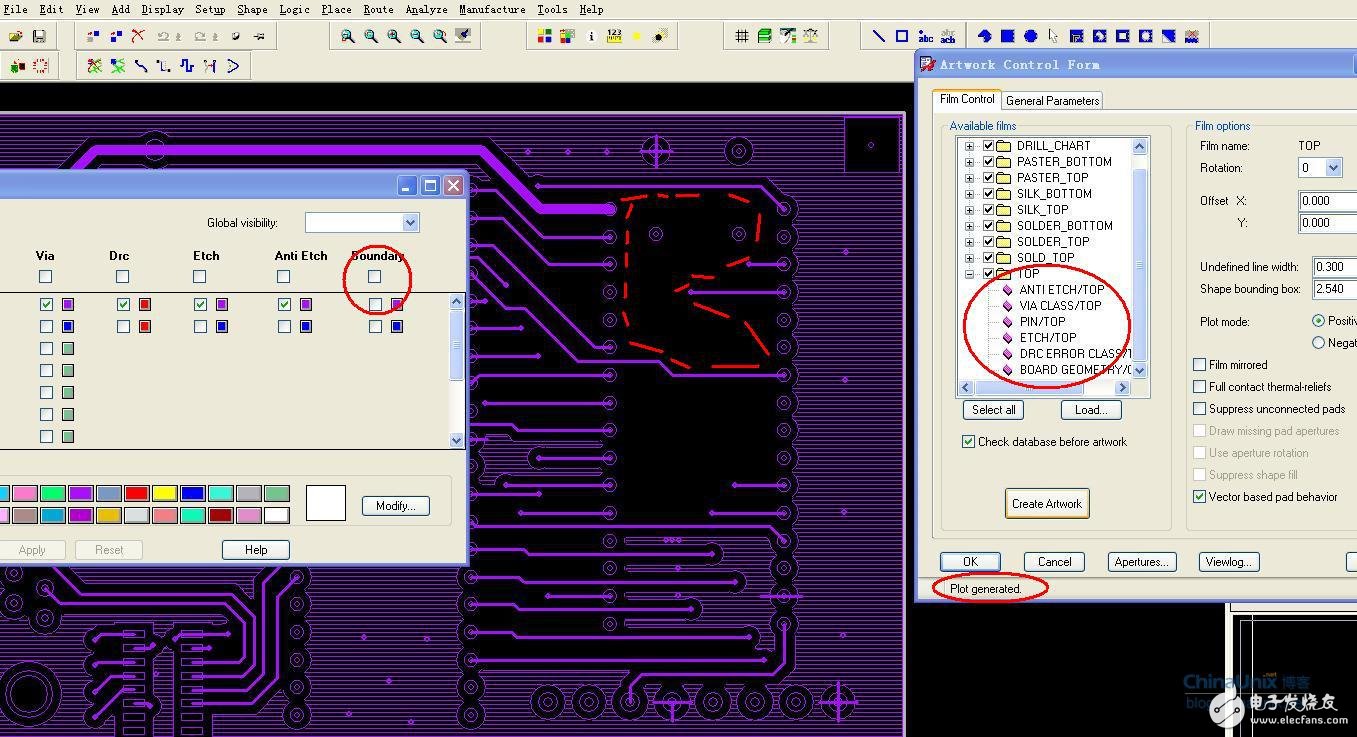The height and width of the screenshot is (737, 1357).
Task: Open the Global visibility dropdown
Action: pyautogui.click(x=409, y=223)
